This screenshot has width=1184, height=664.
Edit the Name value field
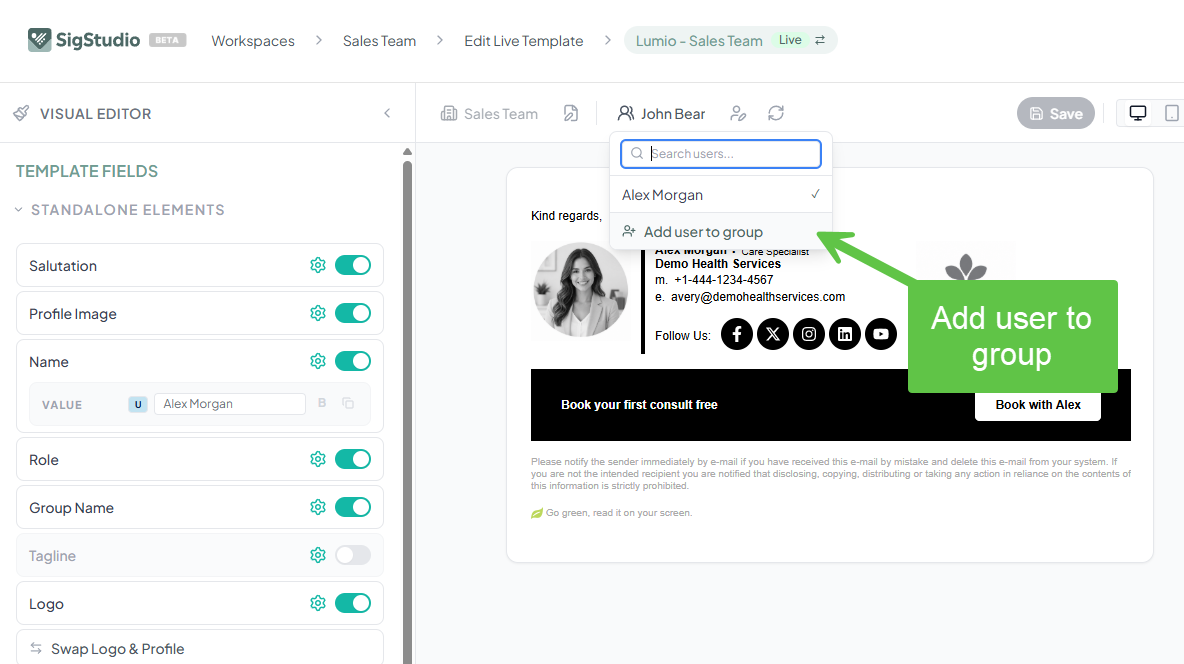[x=230, y=404]
